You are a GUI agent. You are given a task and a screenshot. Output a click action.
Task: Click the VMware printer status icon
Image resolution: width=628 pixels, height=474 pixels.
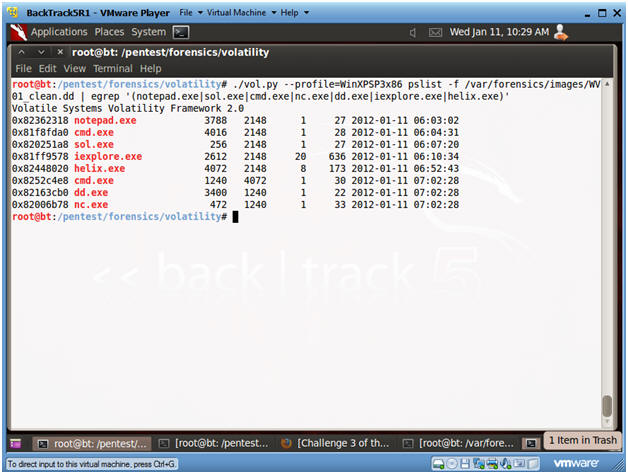[x=492, y=464]
